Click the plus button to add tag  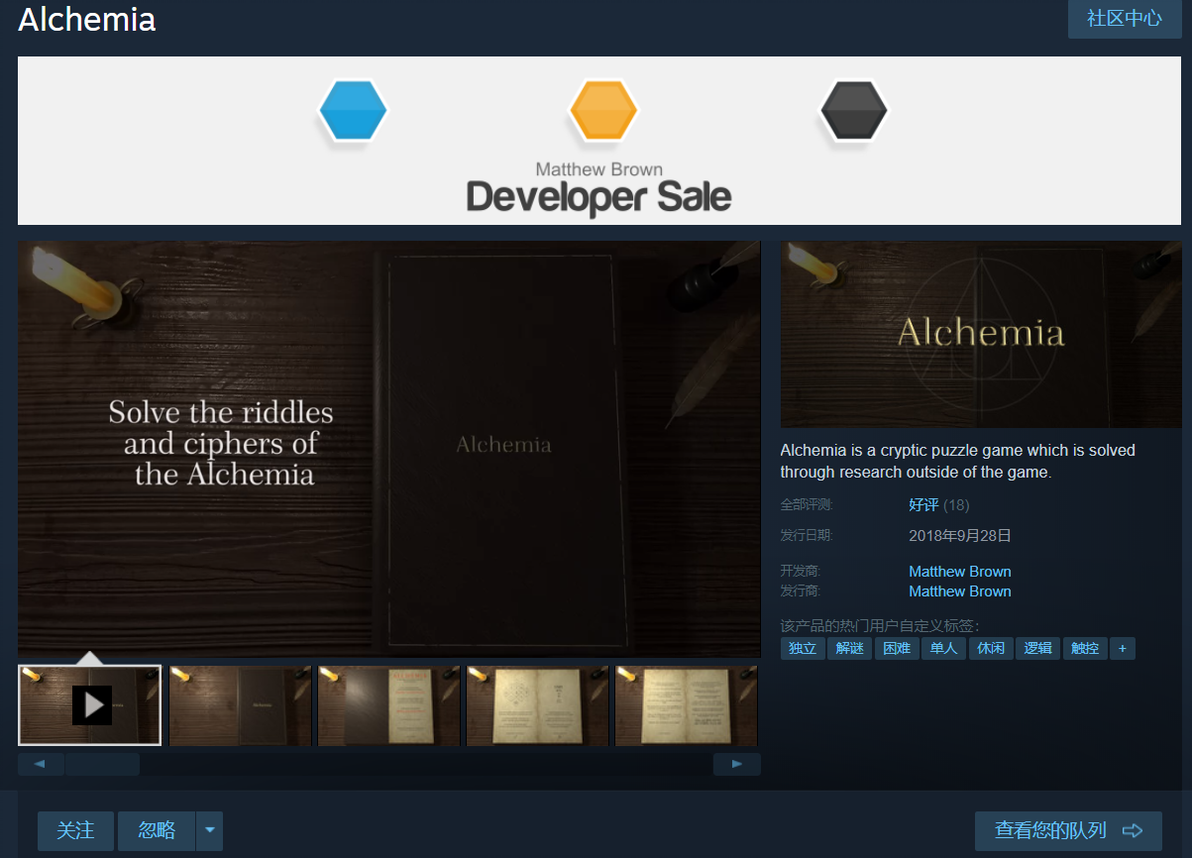coord(1122,648)
